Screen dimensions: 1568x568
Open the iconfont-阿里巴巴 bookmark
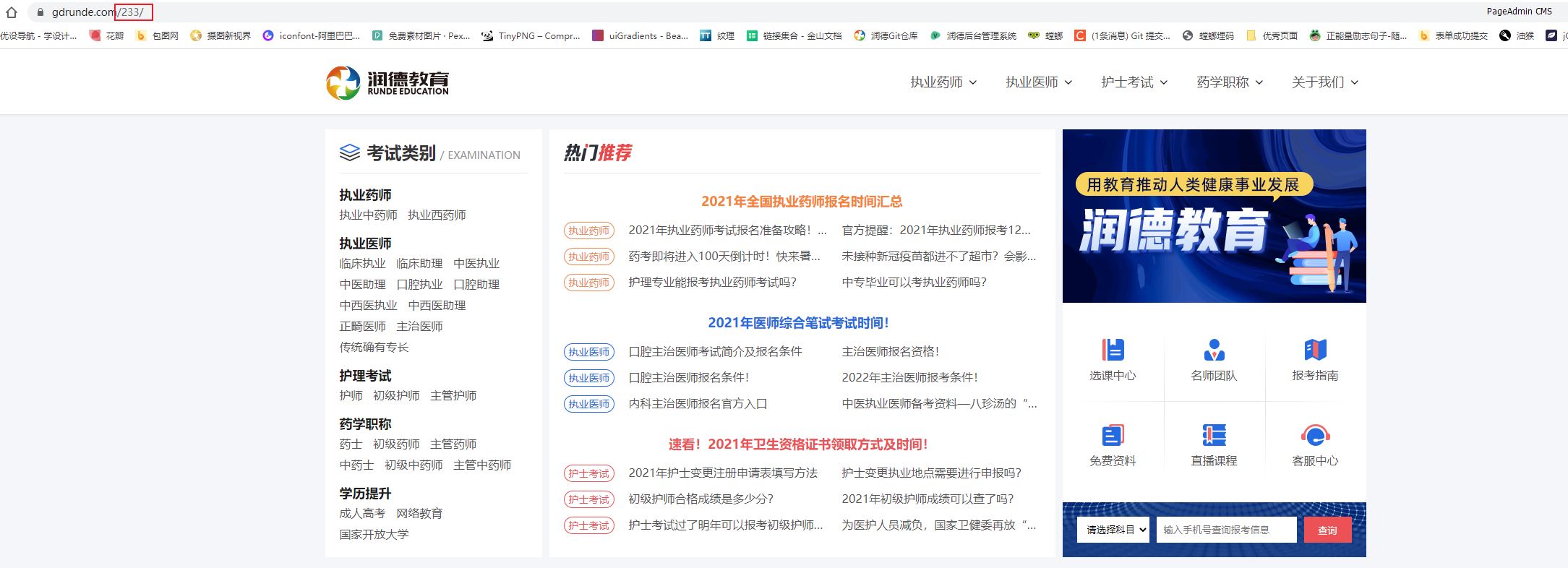[312, 35]
